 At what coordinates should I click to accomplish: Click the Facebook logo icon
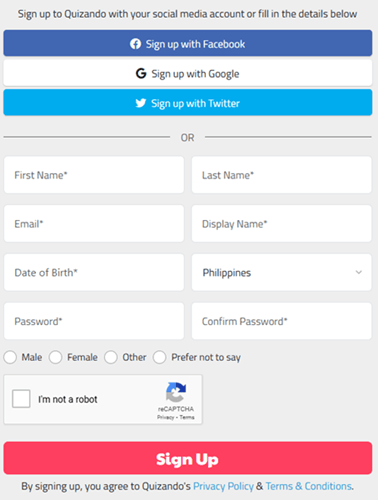point(135,44)
